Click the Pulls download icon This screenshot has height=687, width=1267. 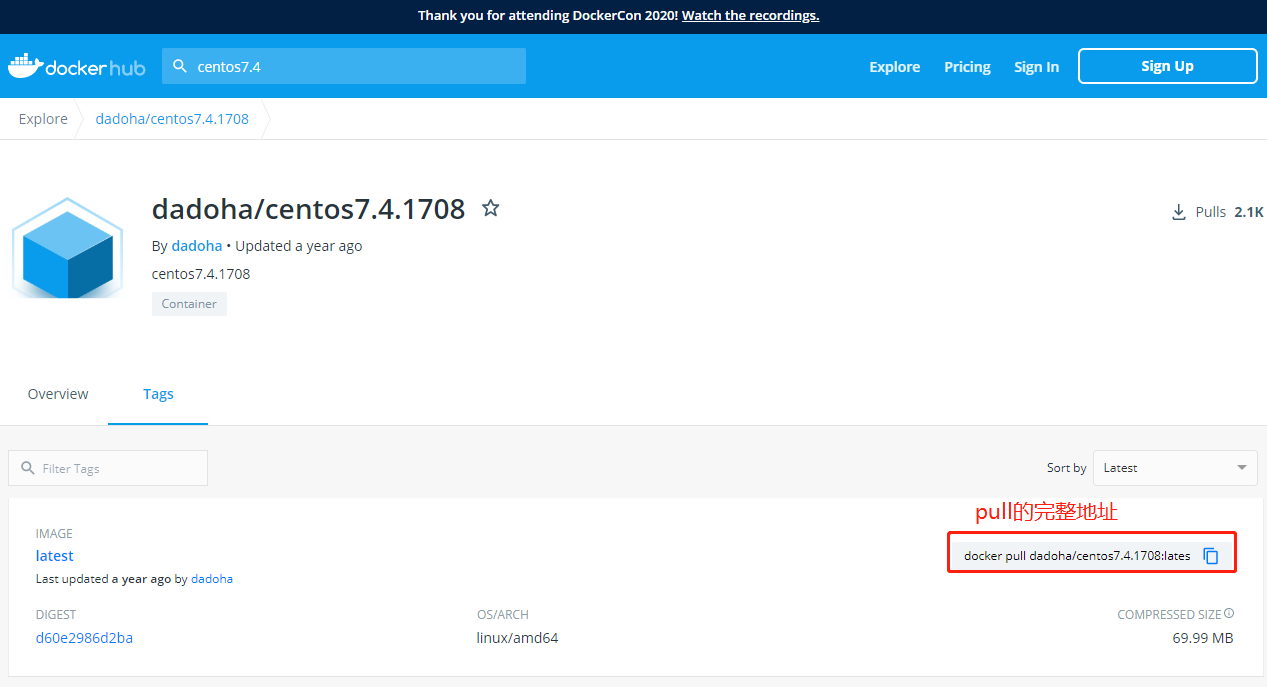(x=1178, y=212)
